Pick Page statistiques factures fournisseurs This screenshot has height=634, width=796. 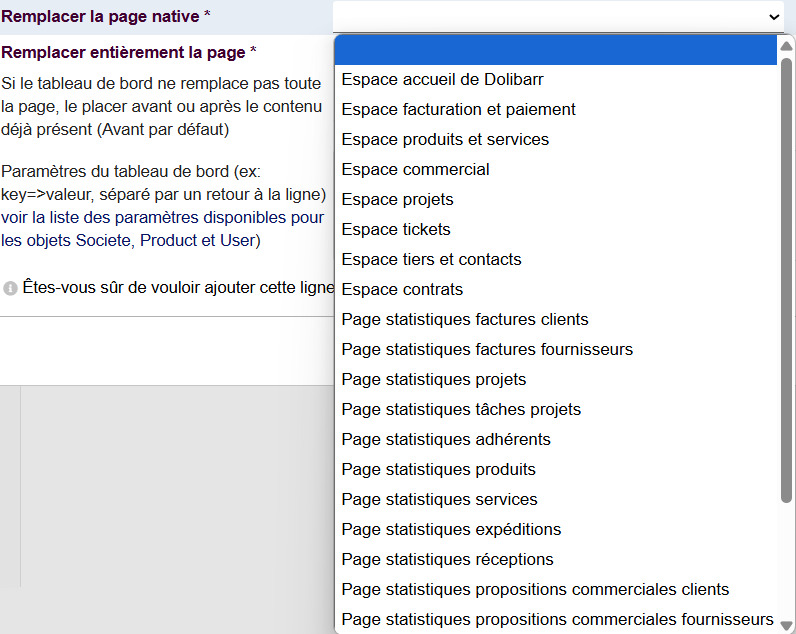486,350
